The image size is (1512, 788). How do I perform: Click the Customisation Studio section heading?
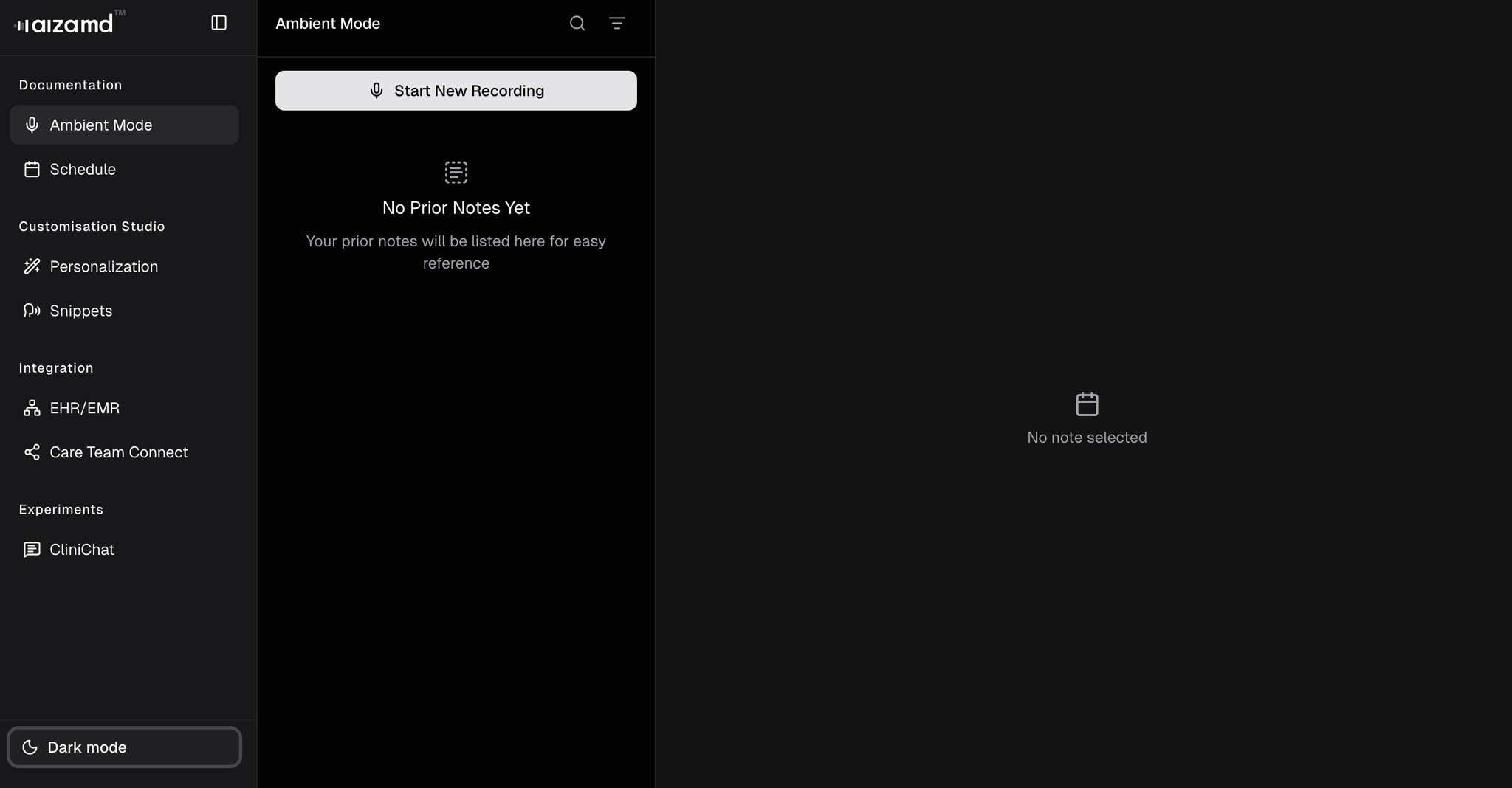pyautogui.click(x=92, y=227)
